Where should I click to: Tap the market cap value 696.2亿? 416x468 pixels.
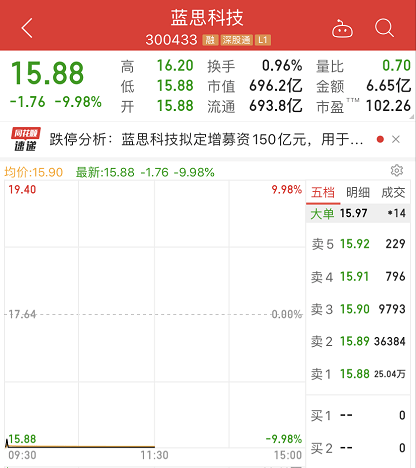[276, 86]
